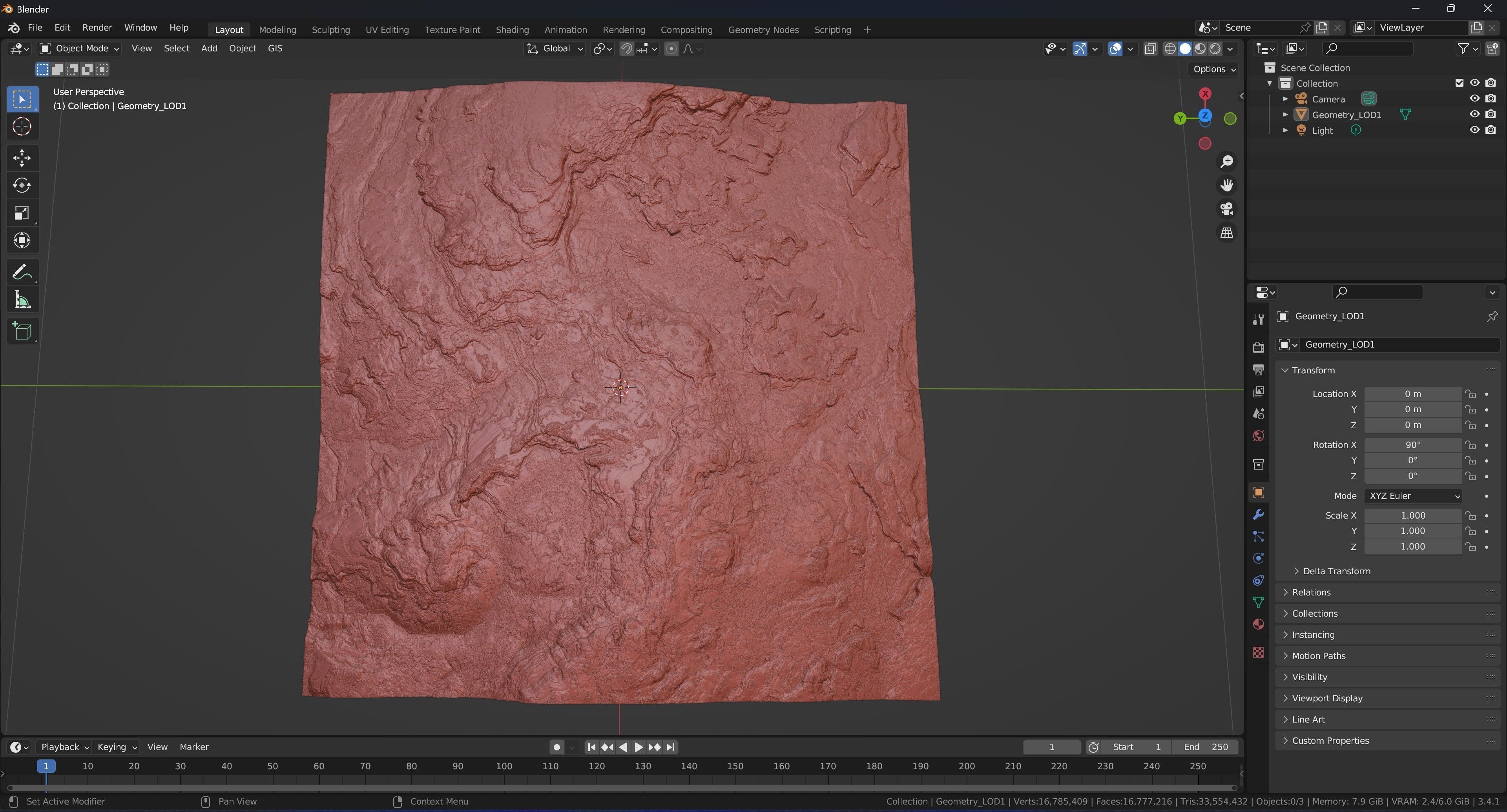The height and width of the screenshot is (812, 1507).
Task: Open the rotation Mode XYZ Euler dropdown
Action: (x=1413, y=496)
